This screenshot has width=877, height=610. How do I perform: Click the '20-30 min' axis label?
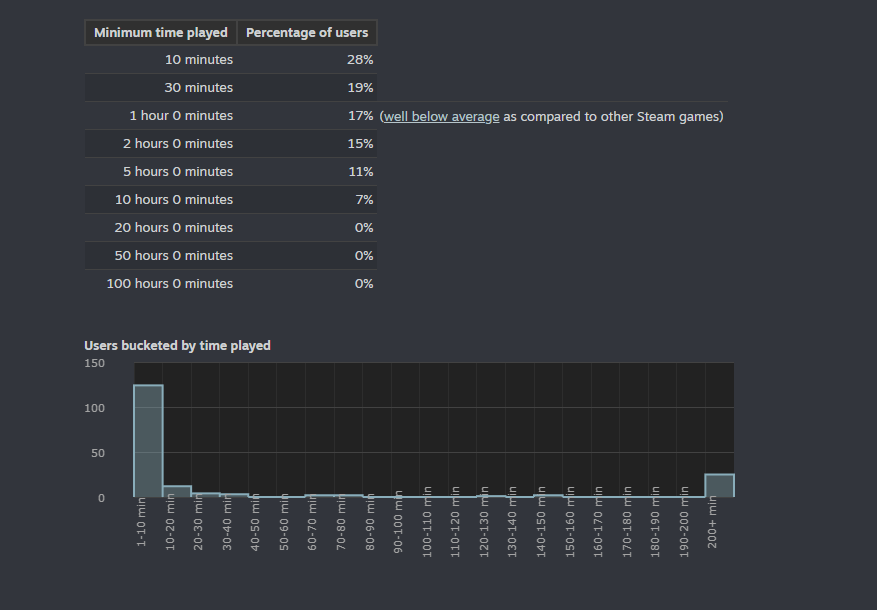point(198,522)
